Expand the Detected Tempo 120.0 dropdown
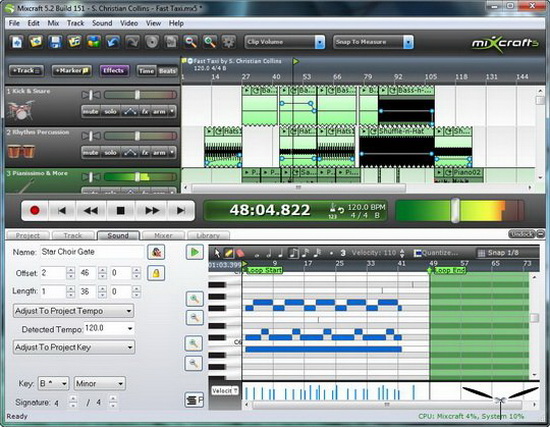This screenshot has height=427, width=550. click(130, 329)
